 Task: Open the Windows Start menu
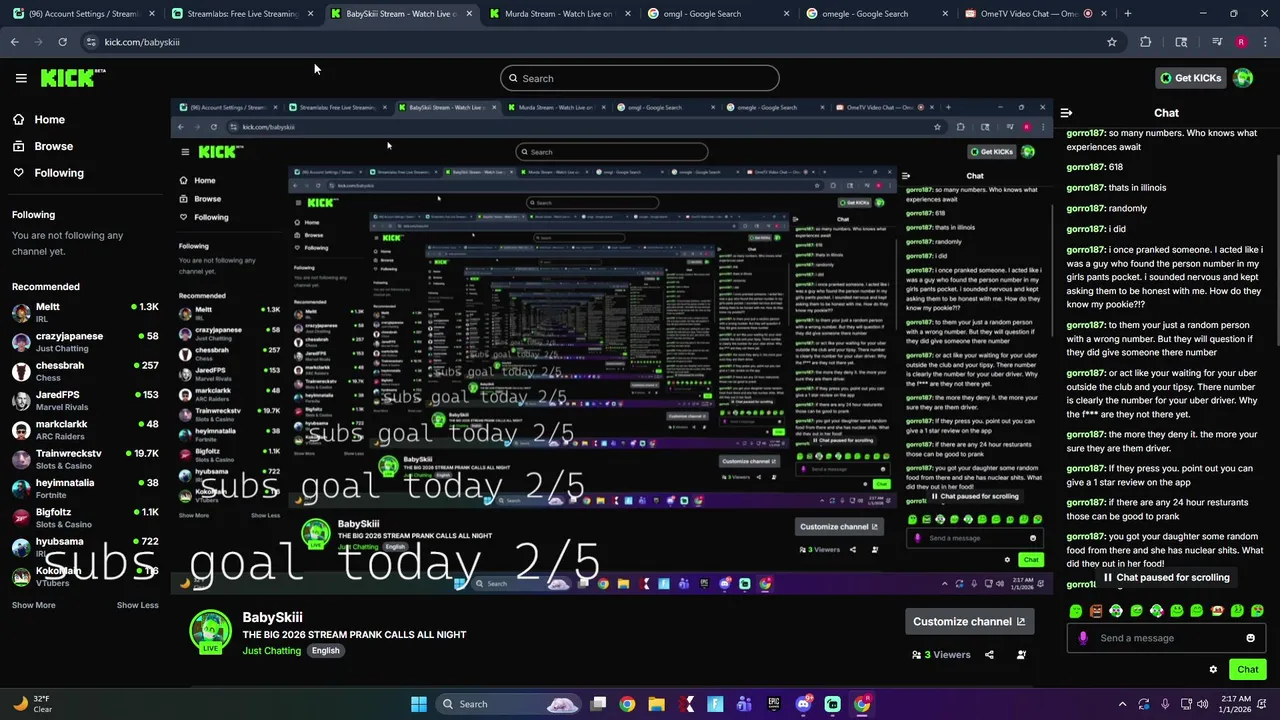[419, 704]
